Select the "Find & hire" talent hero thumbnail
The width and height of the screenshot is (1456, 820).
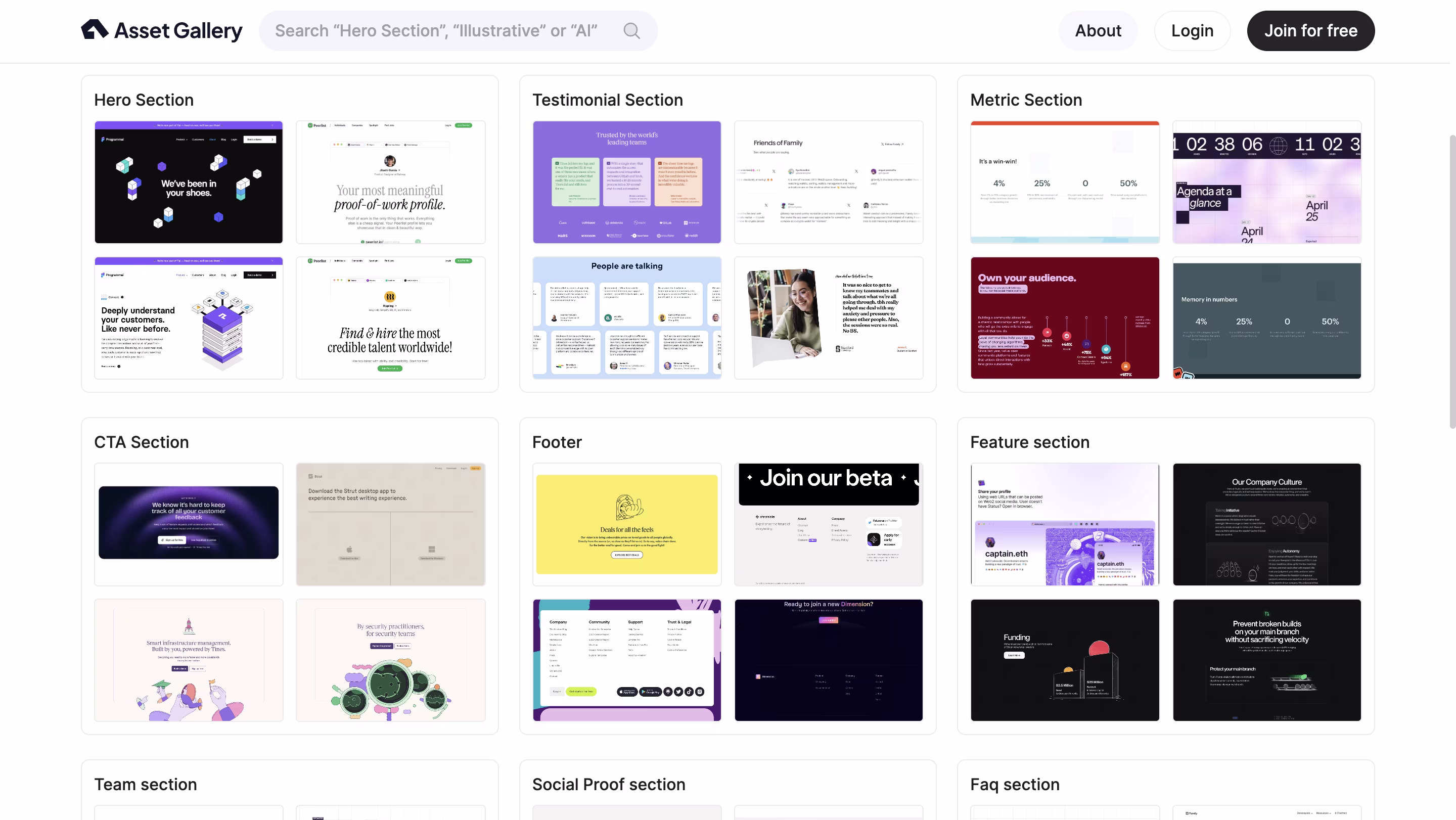pos(390,317)
